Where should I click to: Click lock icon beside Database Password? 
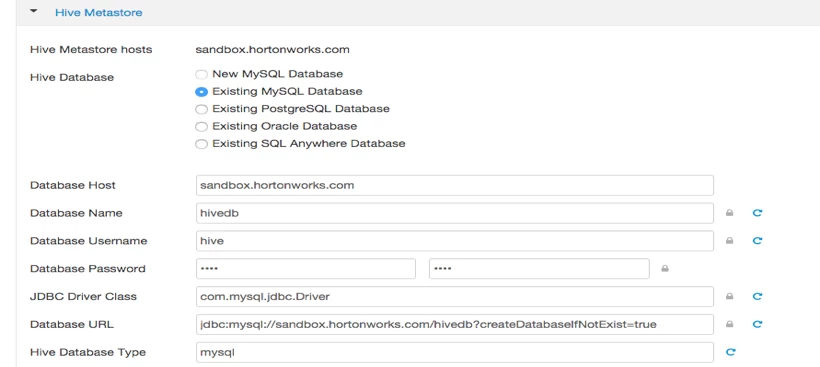(665, 269)
